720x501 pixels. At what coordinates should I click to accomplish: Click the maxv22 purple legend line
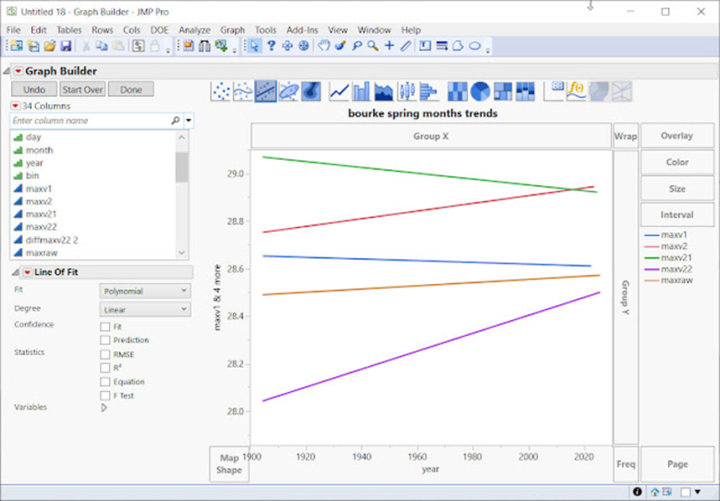tap(650, 269)
